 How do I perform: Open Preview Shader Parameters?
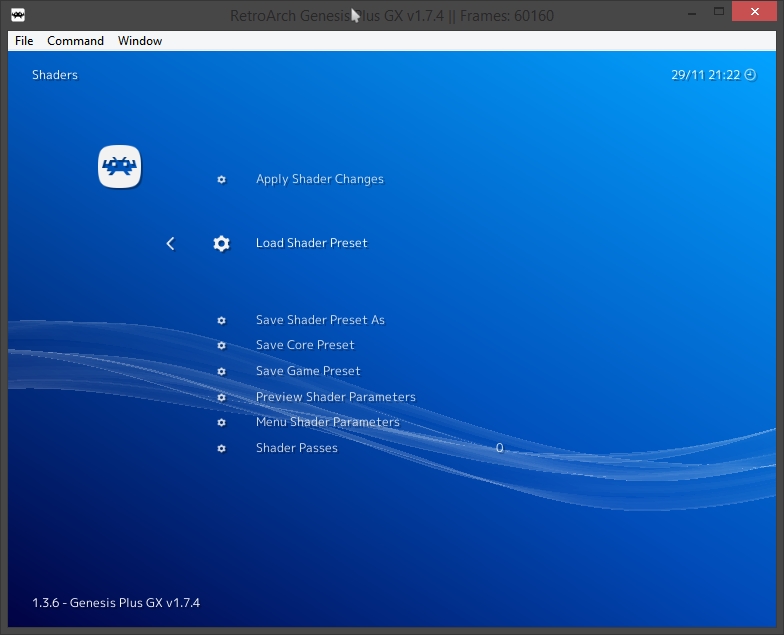(336, 397)
